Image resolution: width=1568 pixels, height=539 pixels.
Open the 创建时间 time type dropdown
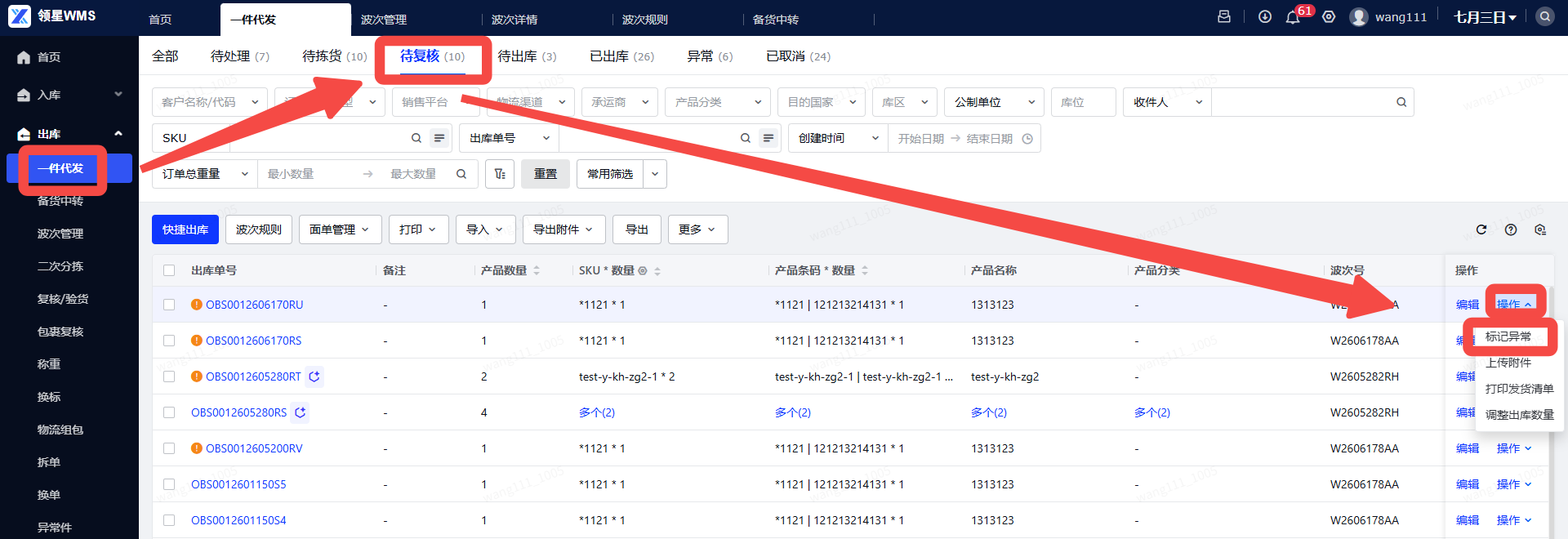tap(838, 138)
